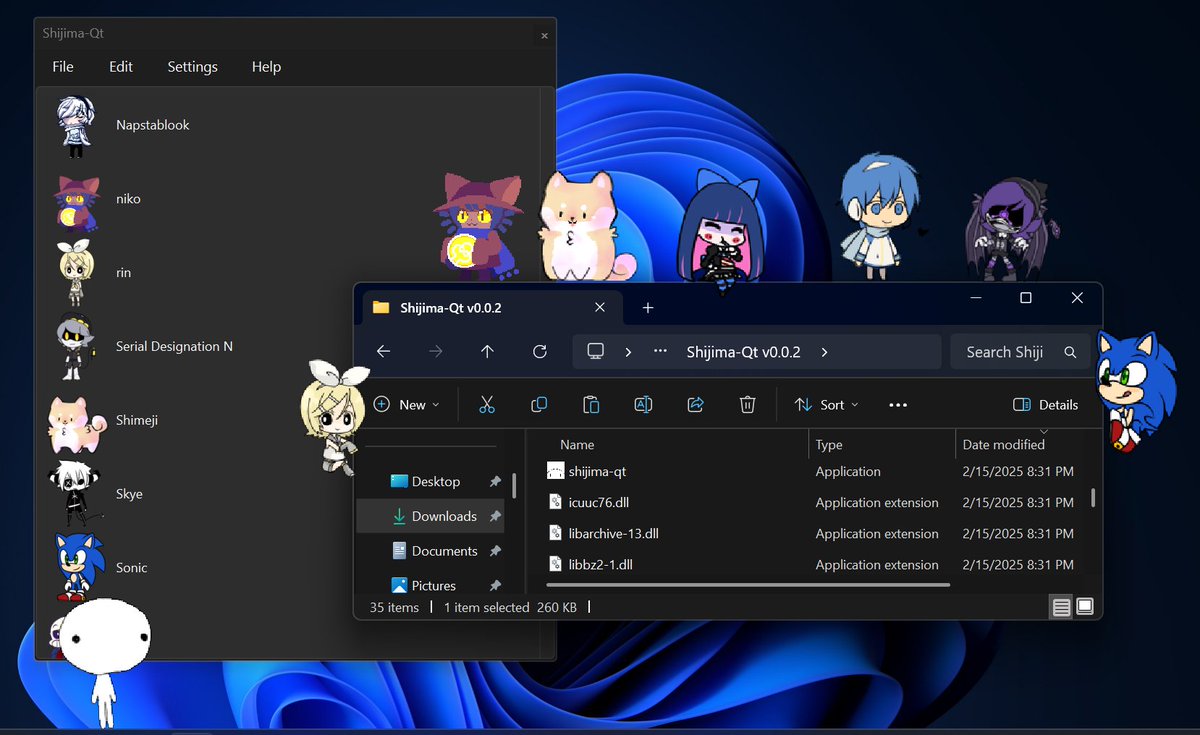Sort files by the Name column header

(577, 445)
